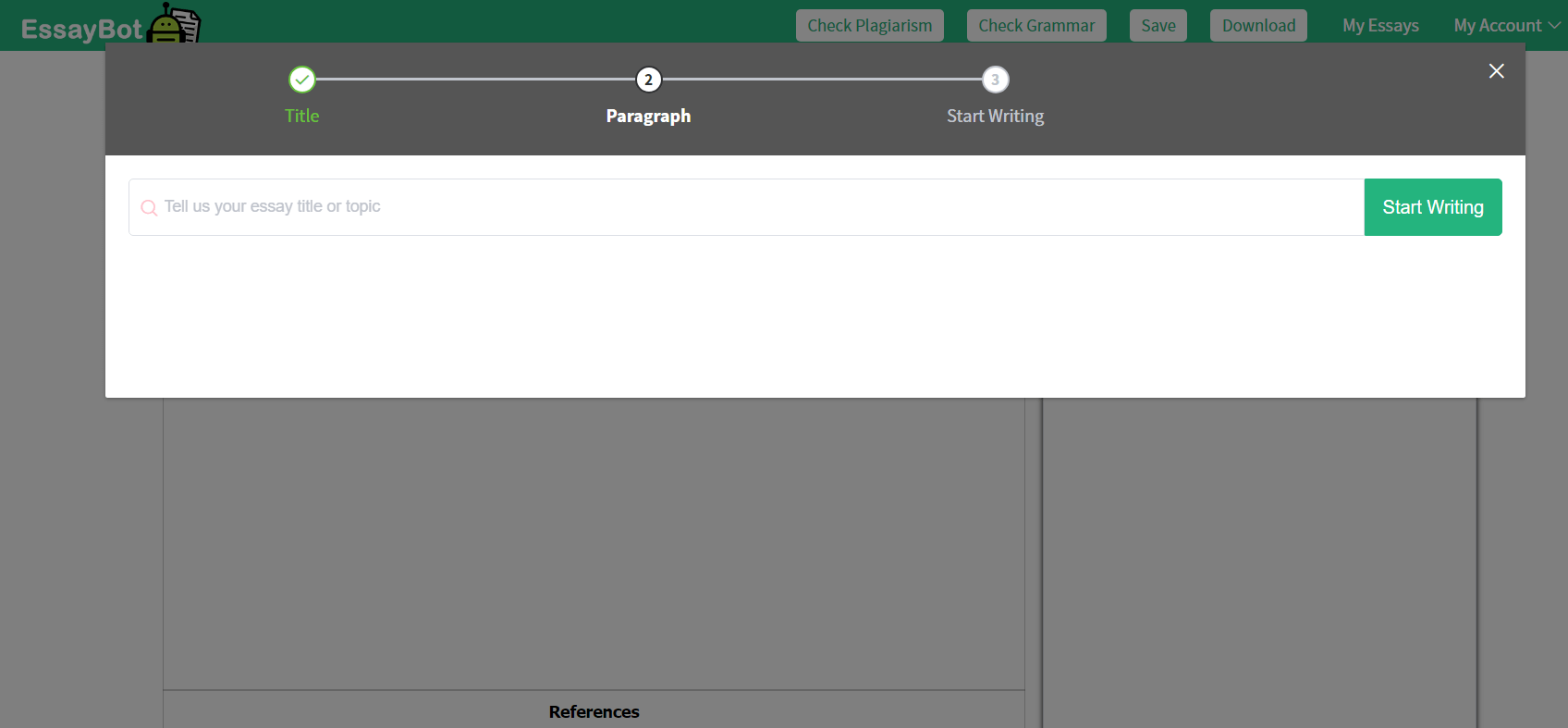Open My Essays page
The height and width of the screenshot is (728, 1568).
[1380, 26]
